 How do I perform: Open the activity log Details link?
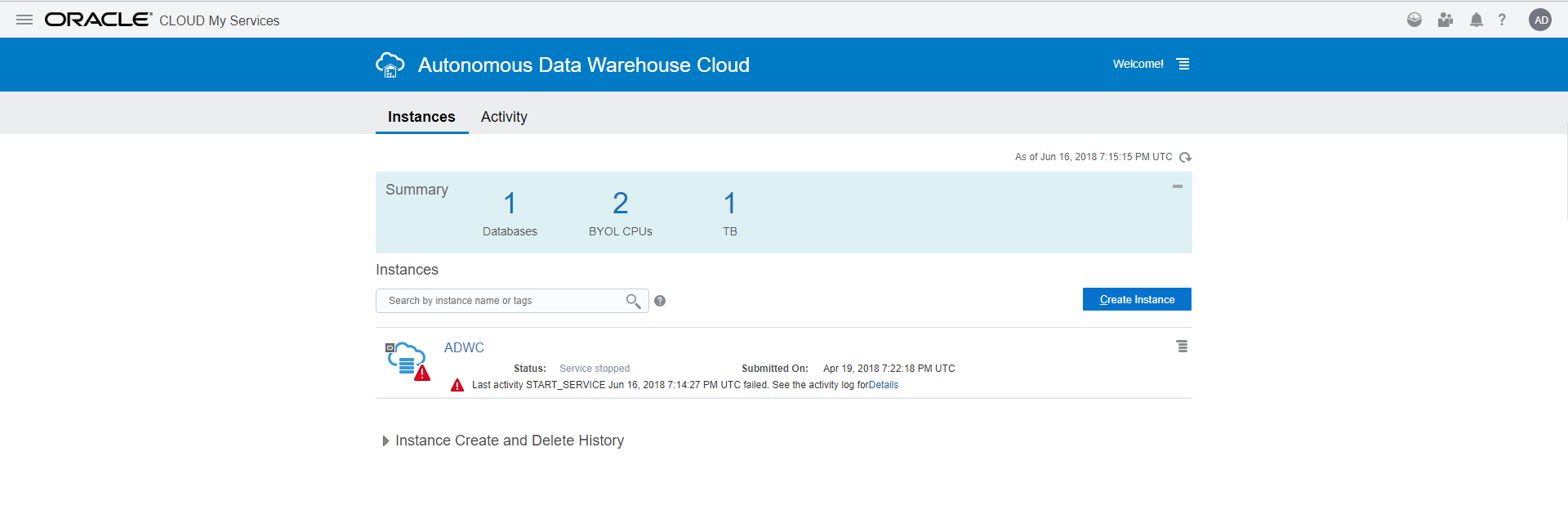(884, 385)
